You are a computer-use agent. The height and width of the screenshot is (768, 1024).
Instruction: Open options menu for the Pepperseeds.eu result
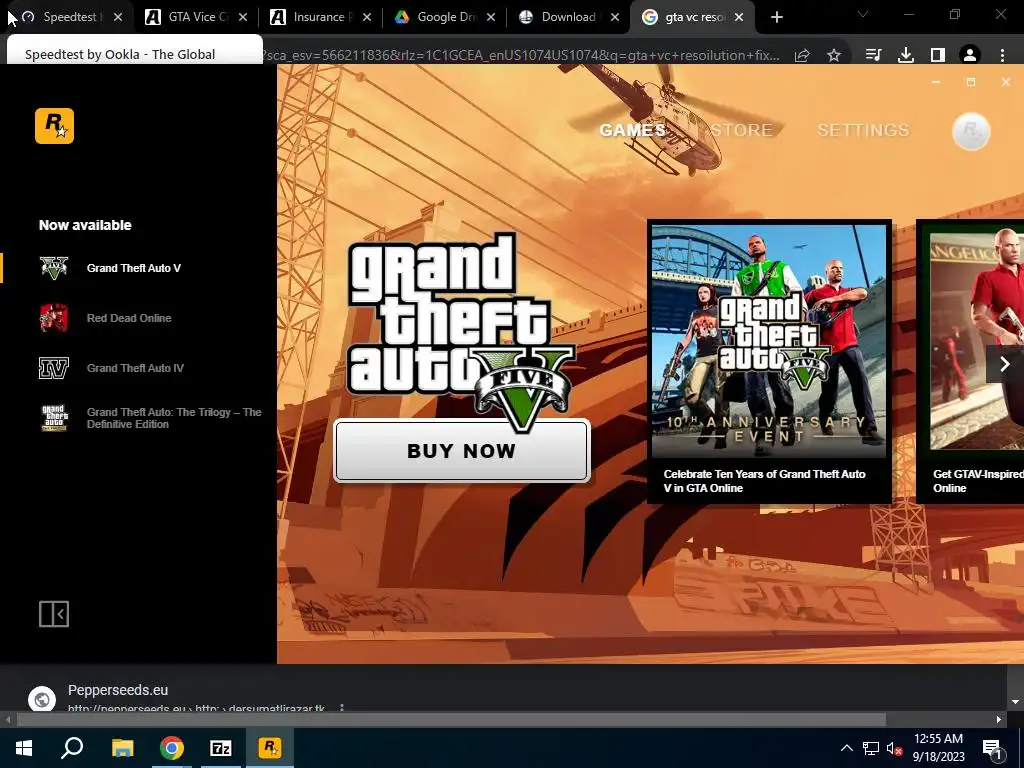point(342,708)
